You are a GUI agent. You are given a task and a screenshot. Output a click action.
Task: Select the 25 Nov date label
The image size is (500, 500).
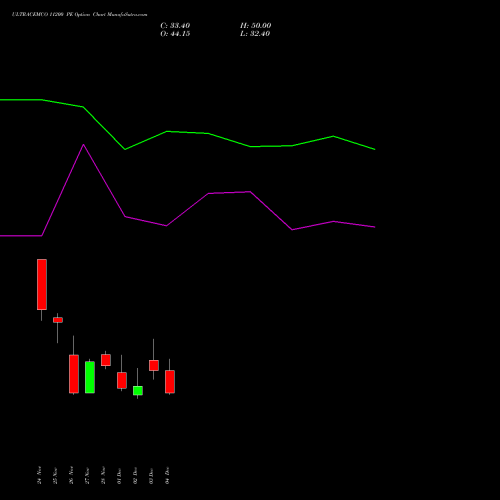point(55,475)
